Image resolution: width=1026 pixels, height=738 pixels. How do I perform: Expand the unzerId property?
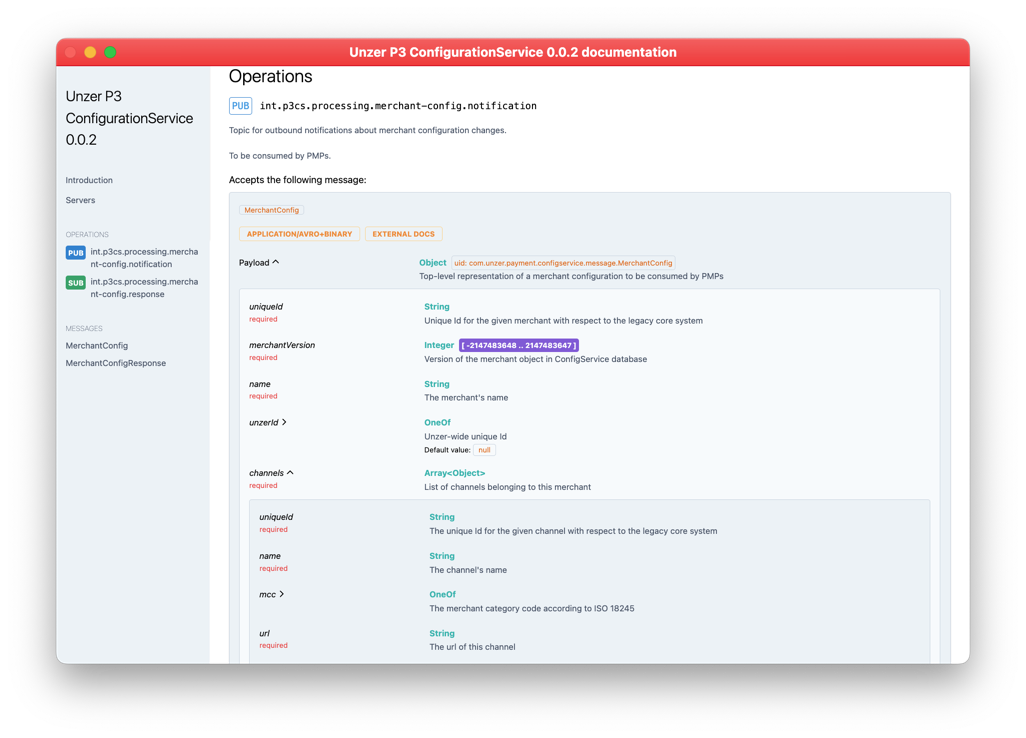(x=268, y=423)
